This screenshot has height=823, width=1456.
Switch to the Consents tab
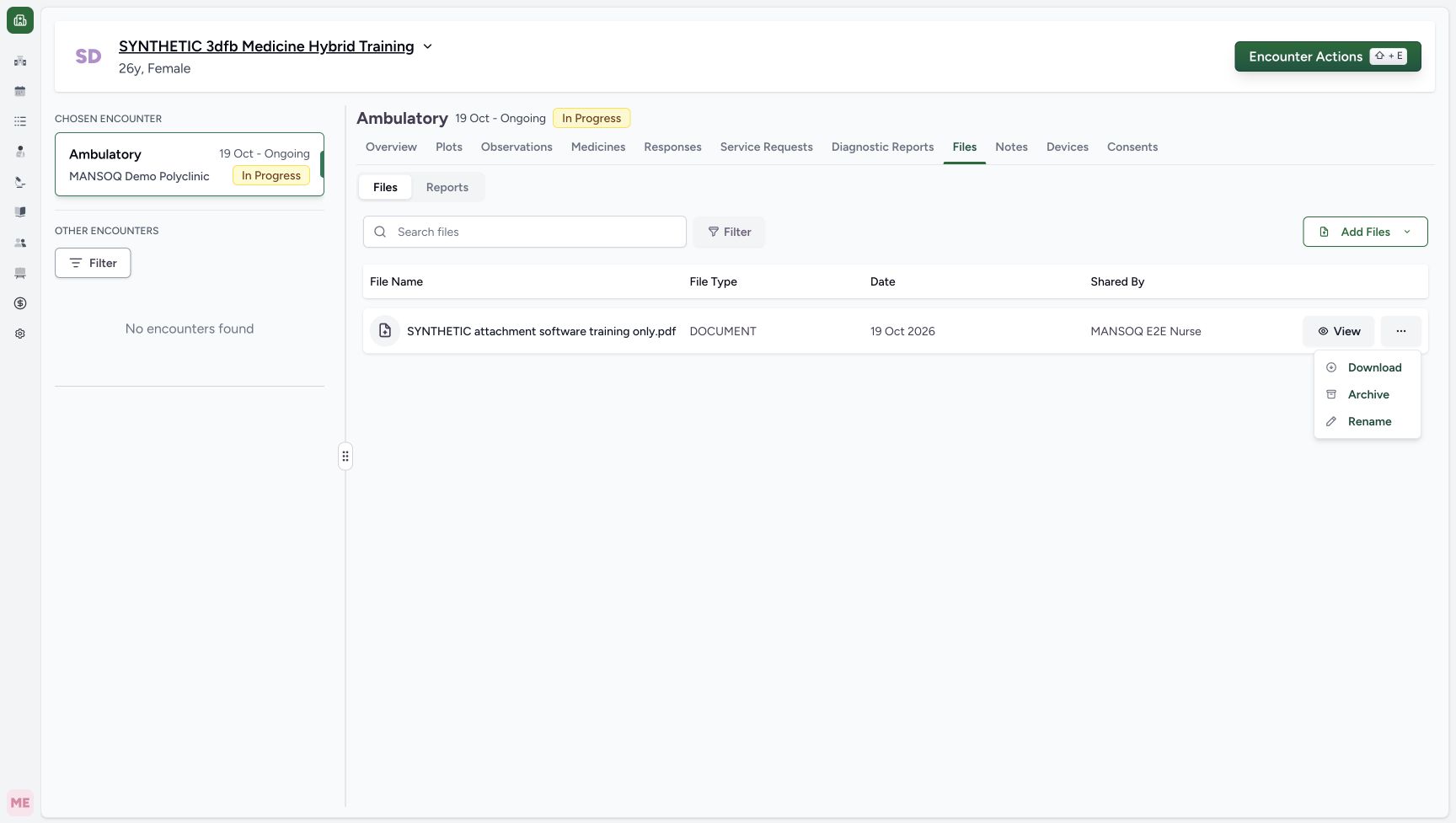coord(1132,147)
